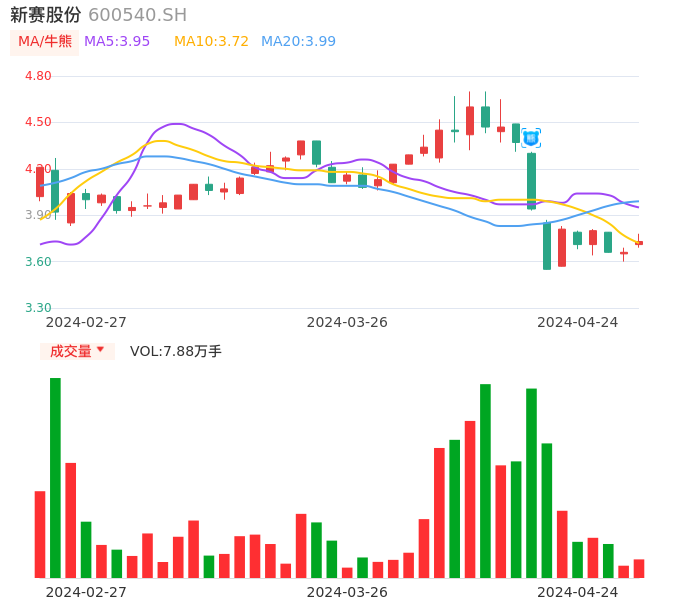
Task: Click the ticker code 600540.SH
Action: 137,15
